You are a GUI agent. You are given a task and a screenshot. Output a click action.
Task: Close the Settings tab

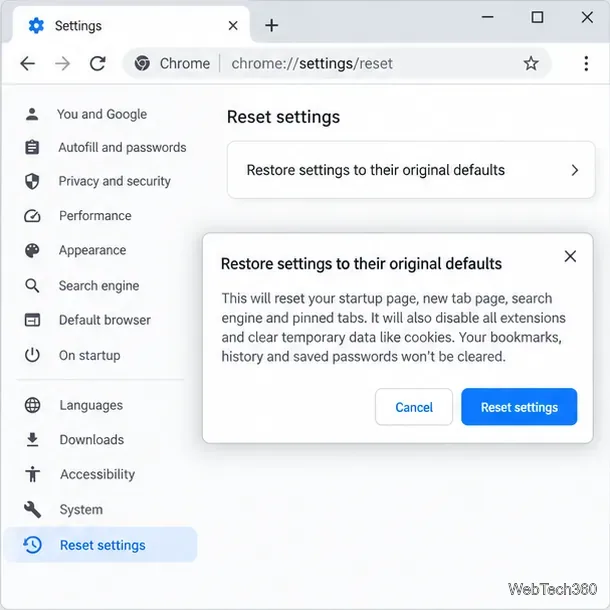(233, 26)
